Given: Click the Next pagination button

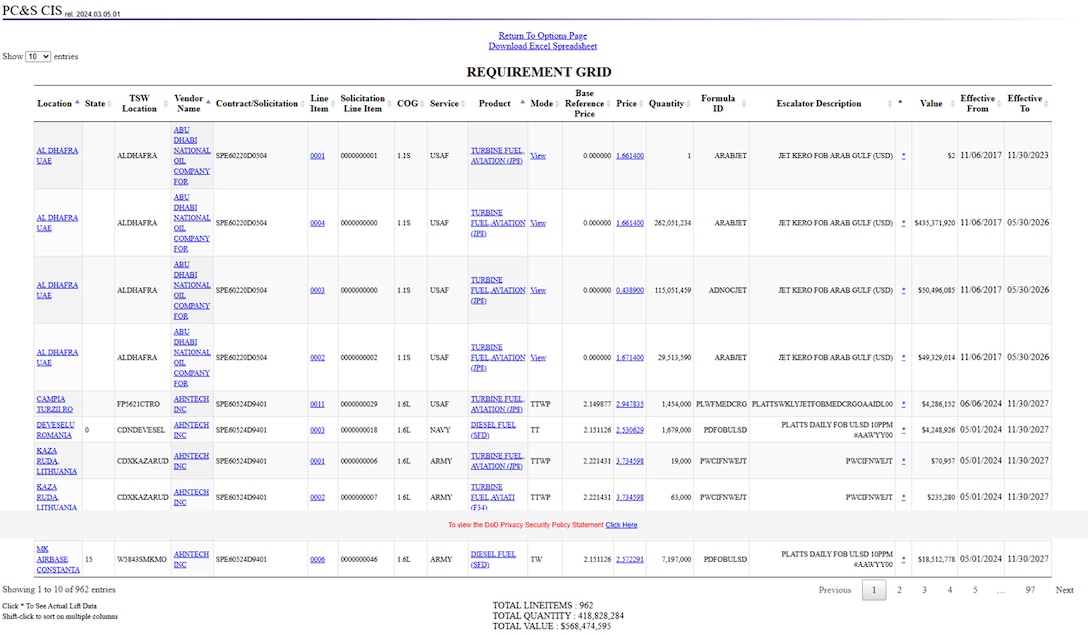Looking at the screenshot, I should (1064, 590).
